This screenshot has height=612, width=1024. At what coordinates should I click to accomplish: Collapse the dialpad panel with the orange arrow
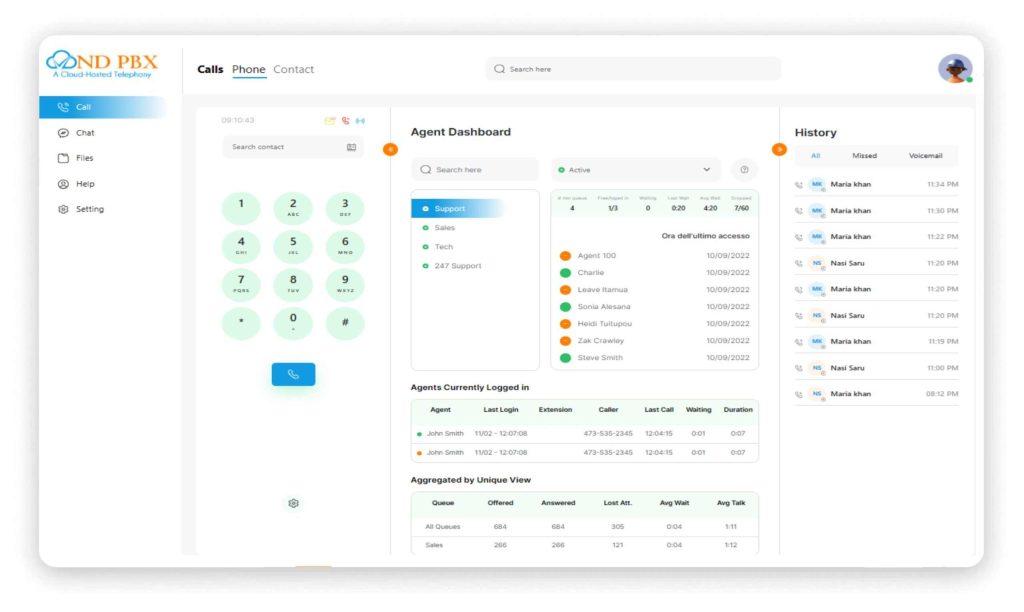pyautogui.click(x=390, y=150)
